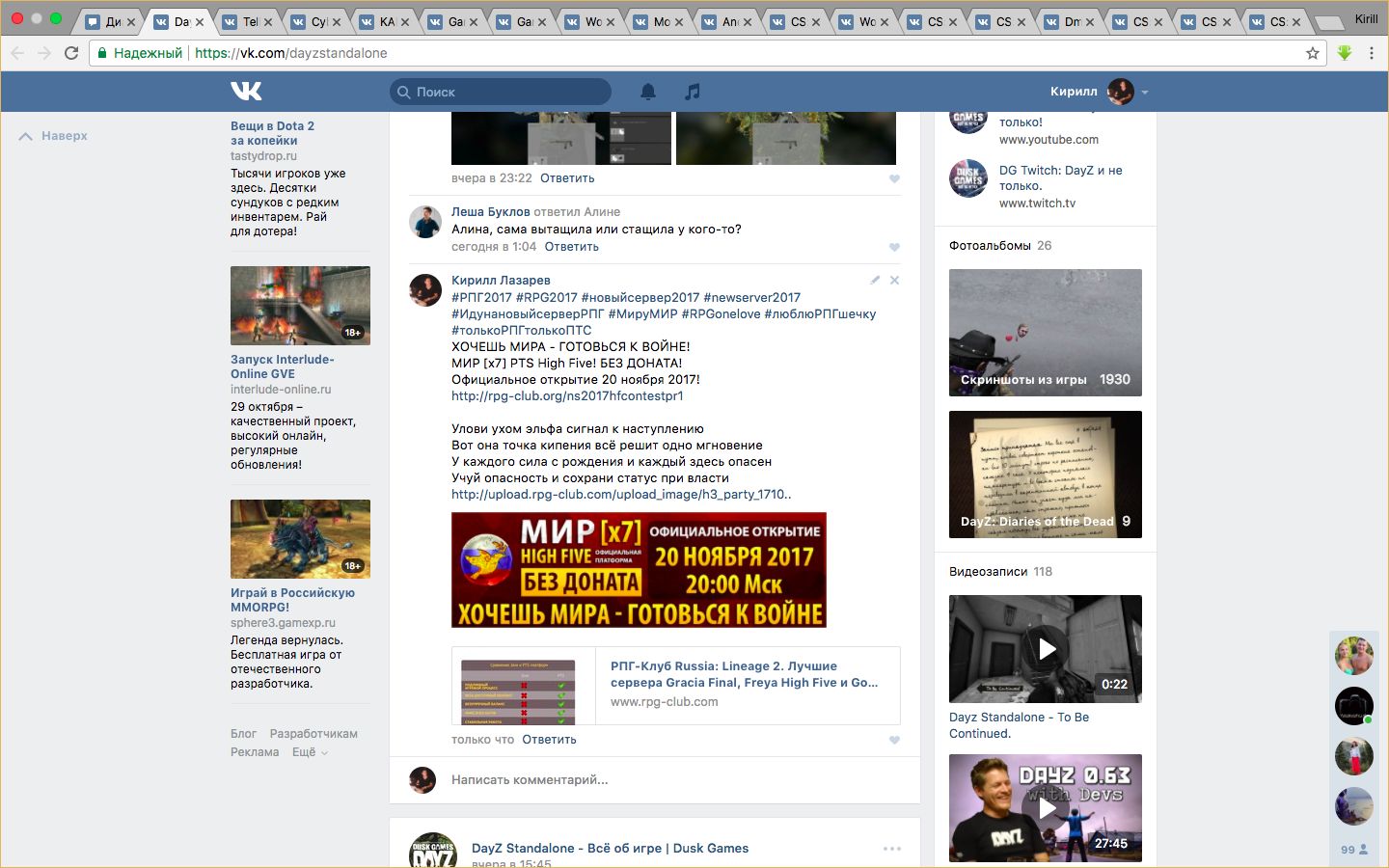Open Видеозаписи section header
This screenshot has height=868, width=1389.
pyautogui.click(x=991, y=572)
